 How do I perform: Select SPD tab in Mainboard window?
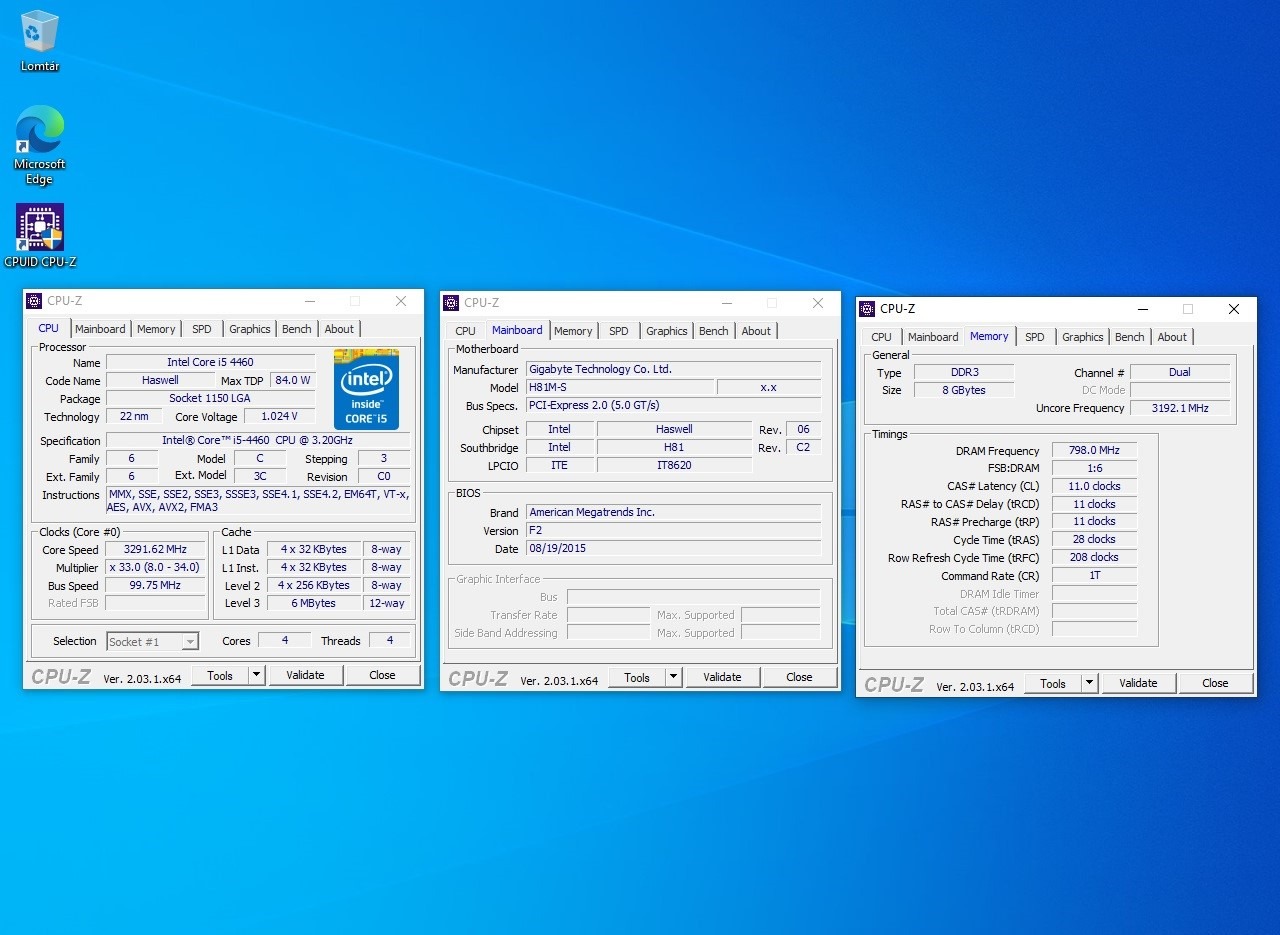(x=619, y=331)
